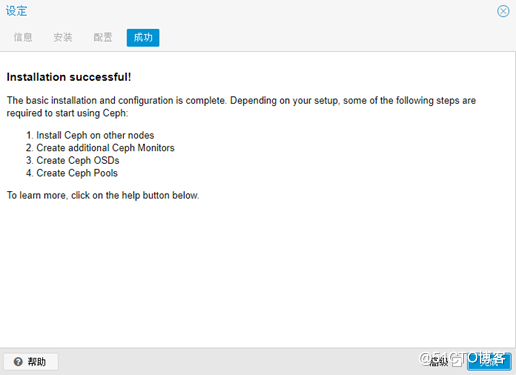The width and height of the screenshot is (516, 375).
Task: Click the Create Ceph OSDs list item
Action: pyautogui.click(x=78, y=160)
